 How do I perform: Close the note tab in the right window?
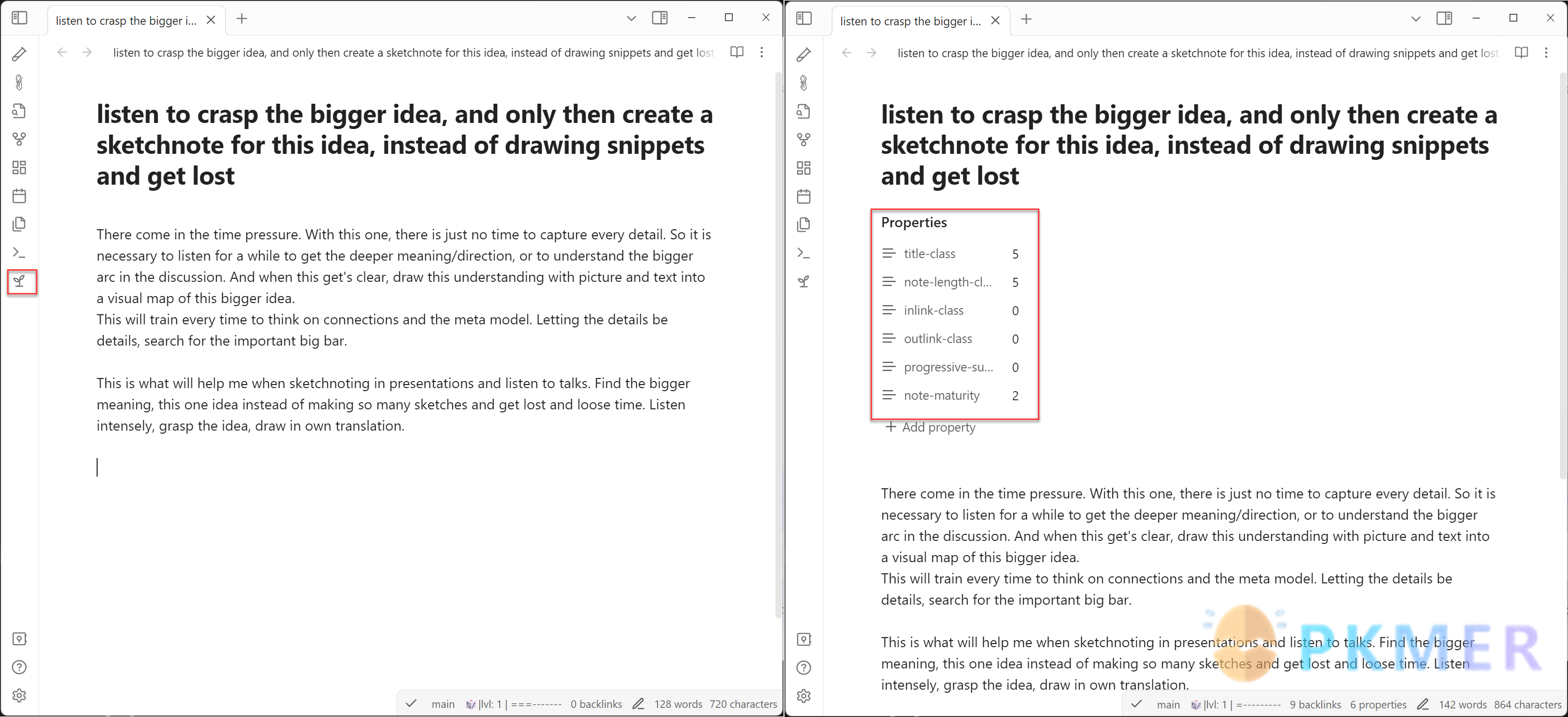coord(995,21)
